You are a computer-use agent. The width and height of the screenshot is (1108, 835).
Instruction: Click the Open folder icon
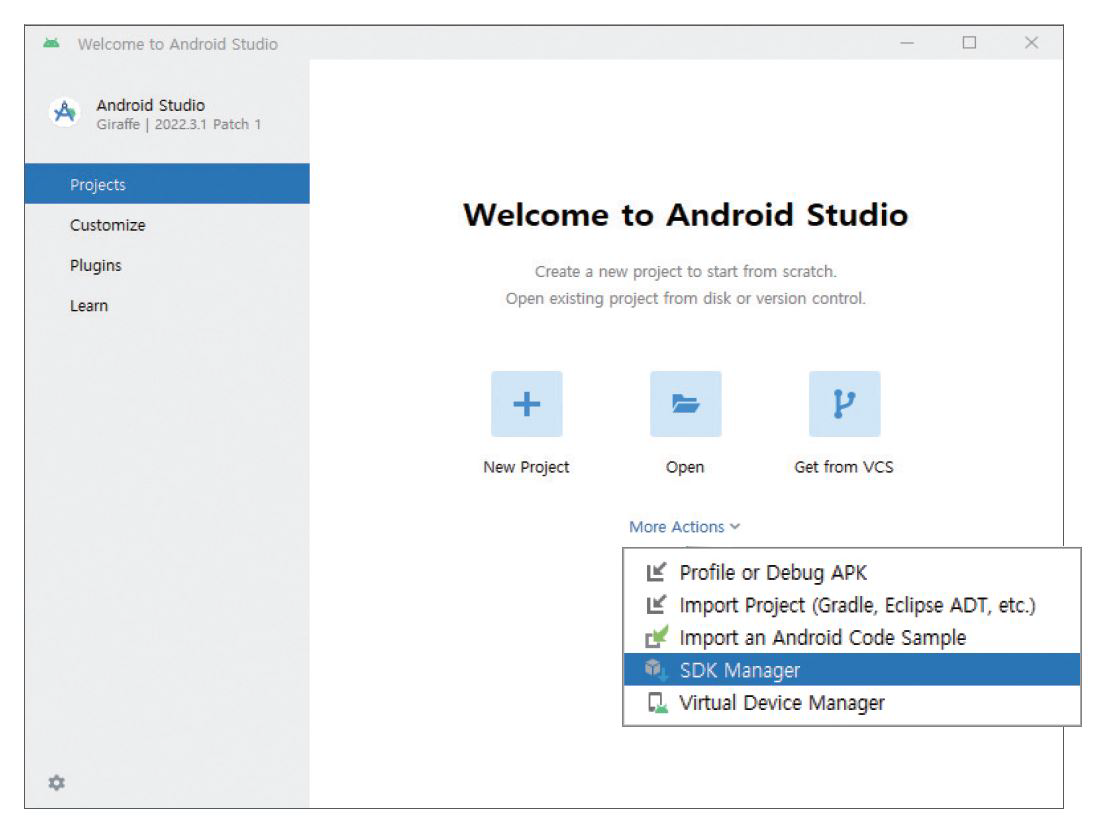click(685, 403)
